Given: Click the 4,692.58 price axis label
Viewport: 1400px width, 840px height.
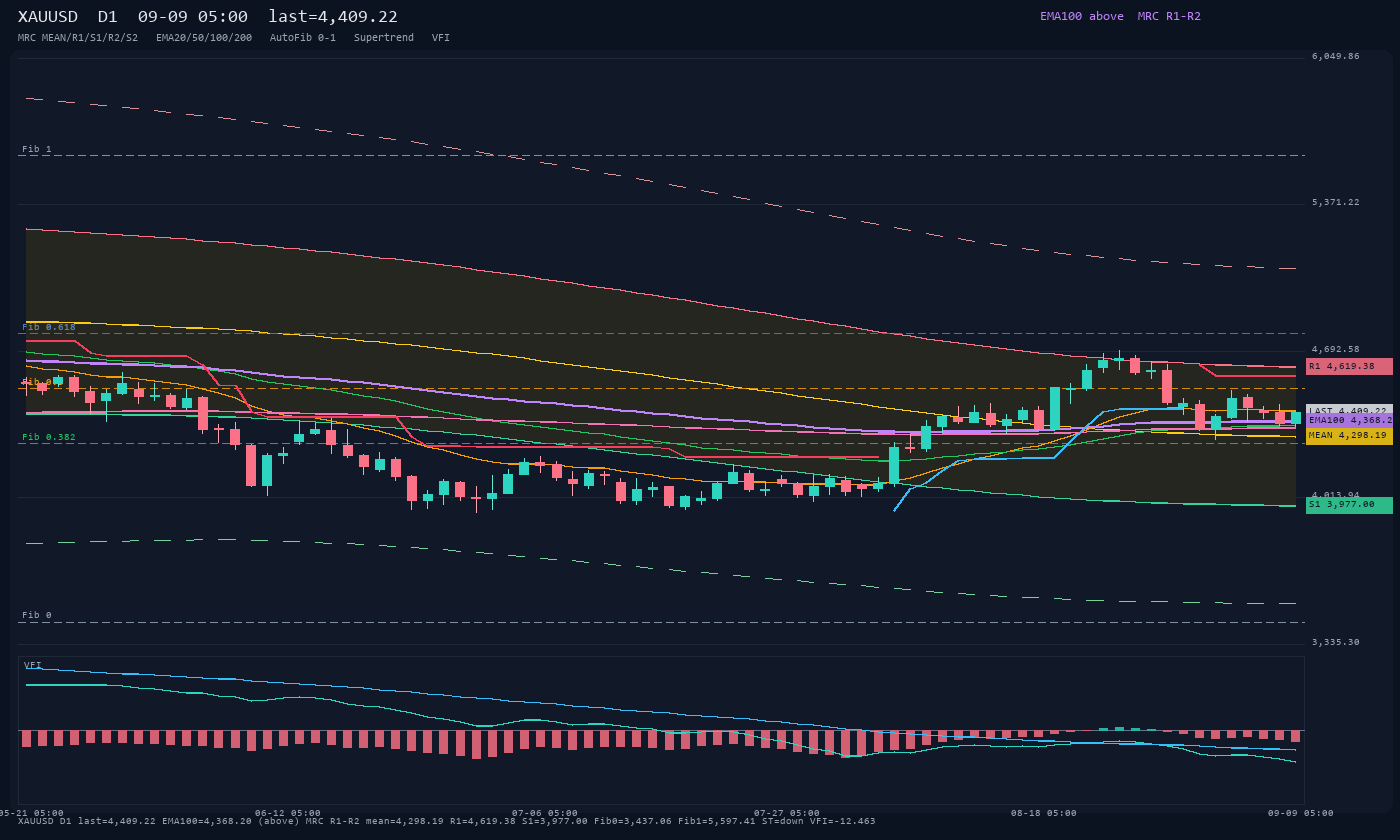Looking at the screenshot, I should coord(1336,350).
